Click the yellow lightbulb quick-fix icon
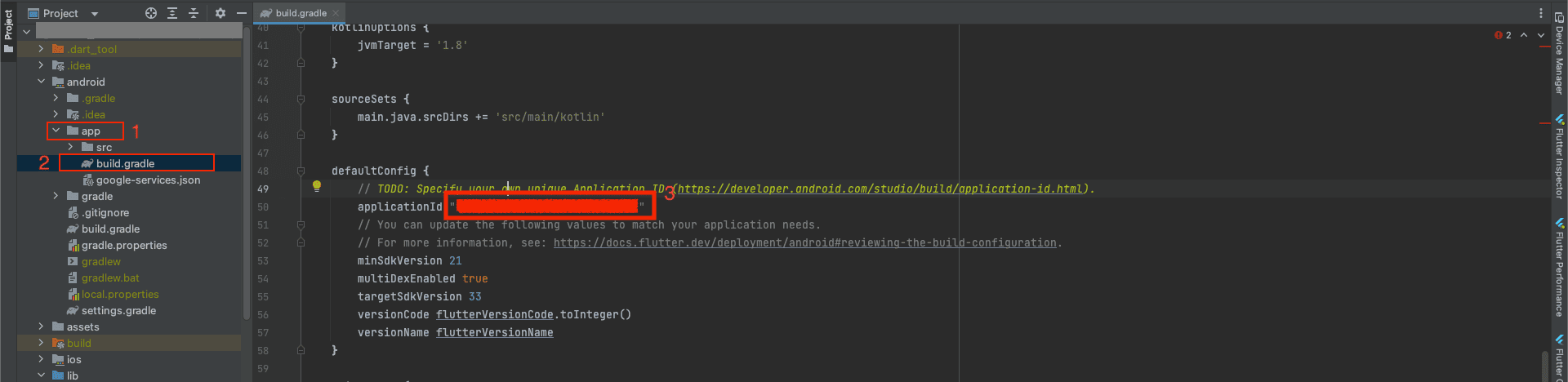 coord(317,186)
